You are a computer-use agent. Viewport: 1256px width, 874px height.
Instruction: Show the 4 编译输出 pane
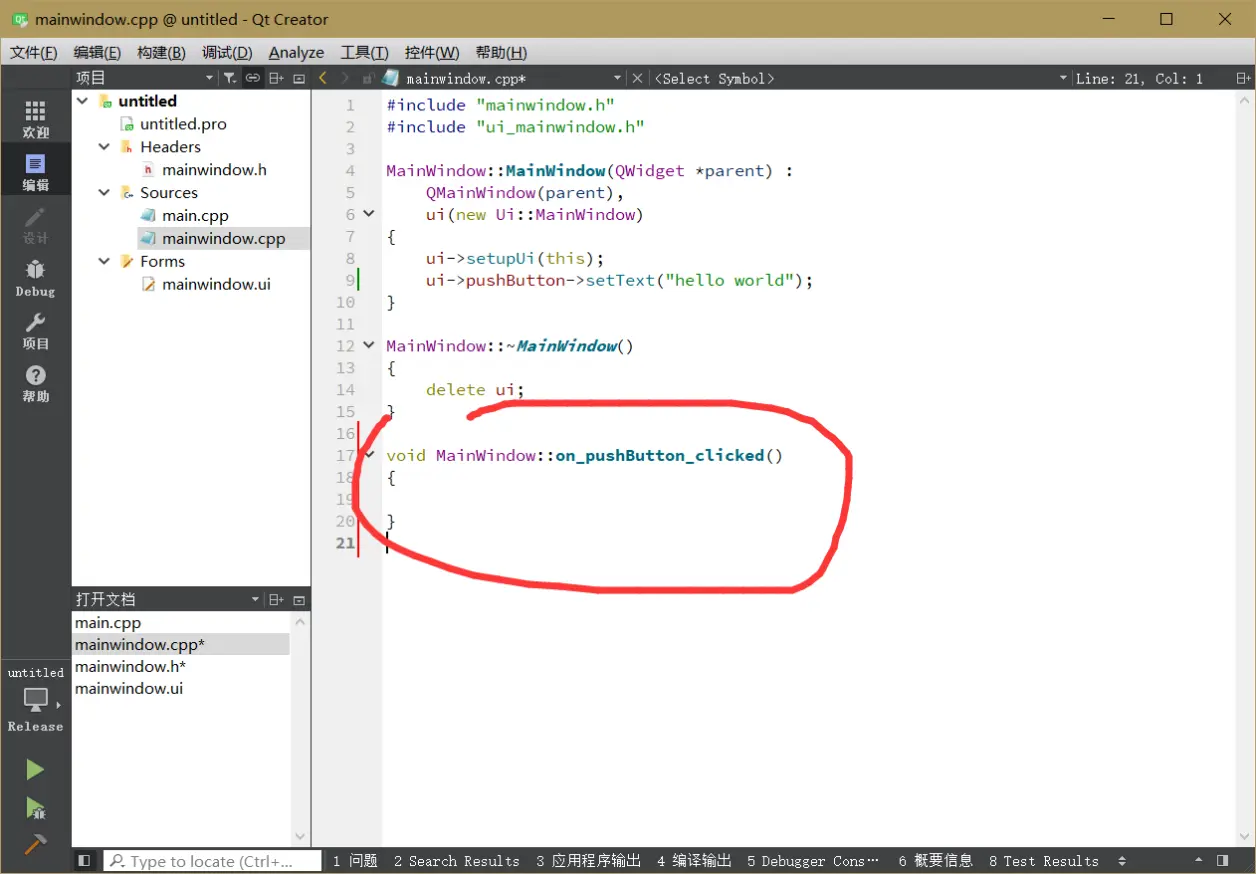694,860
